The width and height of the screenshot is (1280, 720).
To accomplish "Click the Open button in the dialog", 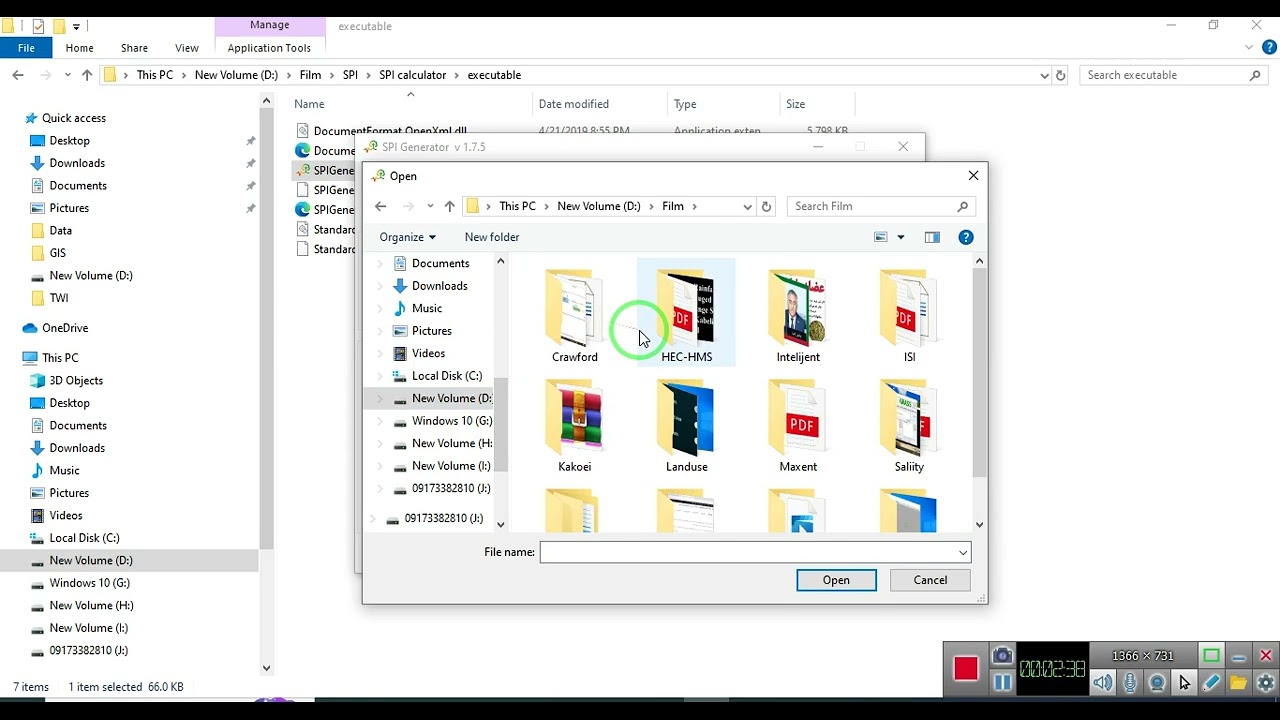I will click(836, 580).
